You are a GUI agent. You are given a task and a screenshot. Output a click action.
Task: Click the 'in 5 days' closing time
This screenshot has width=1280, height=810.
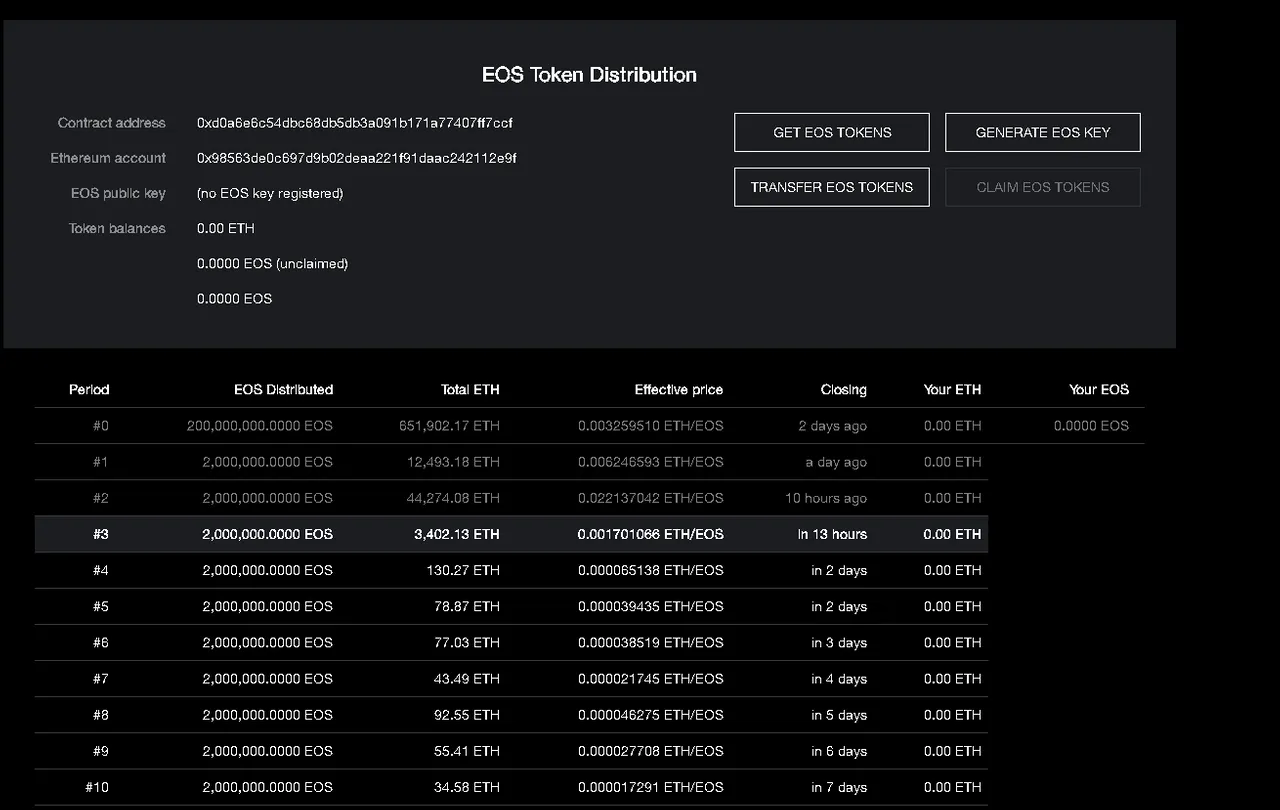pos(839,715)
